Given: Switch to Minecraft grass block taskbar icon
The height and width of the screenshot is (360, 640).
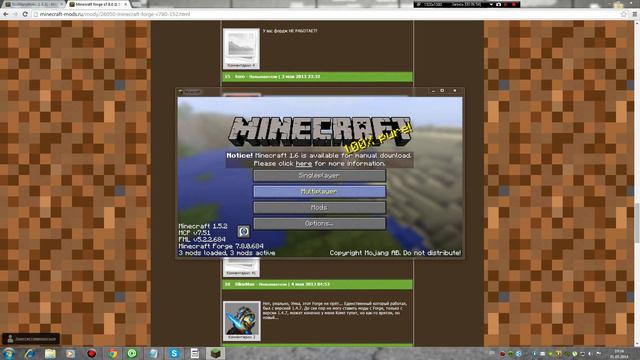Looking at the screenshot, I should [x=216, y=353].
